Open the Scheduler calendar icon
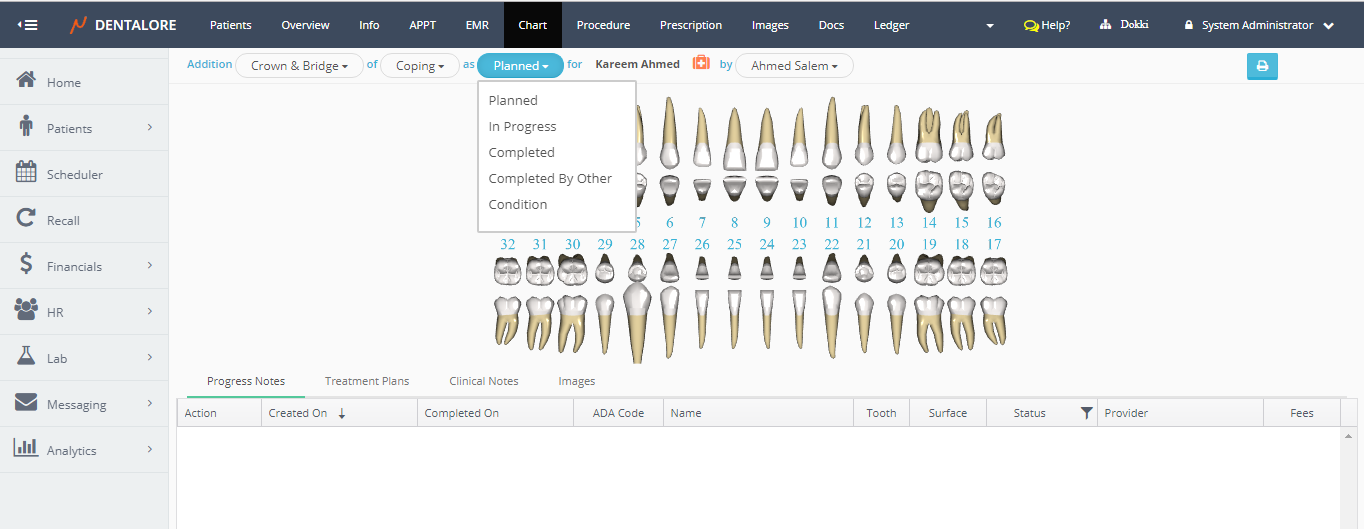The width and height of the screenshot is (1364, 529). [27, 173]
